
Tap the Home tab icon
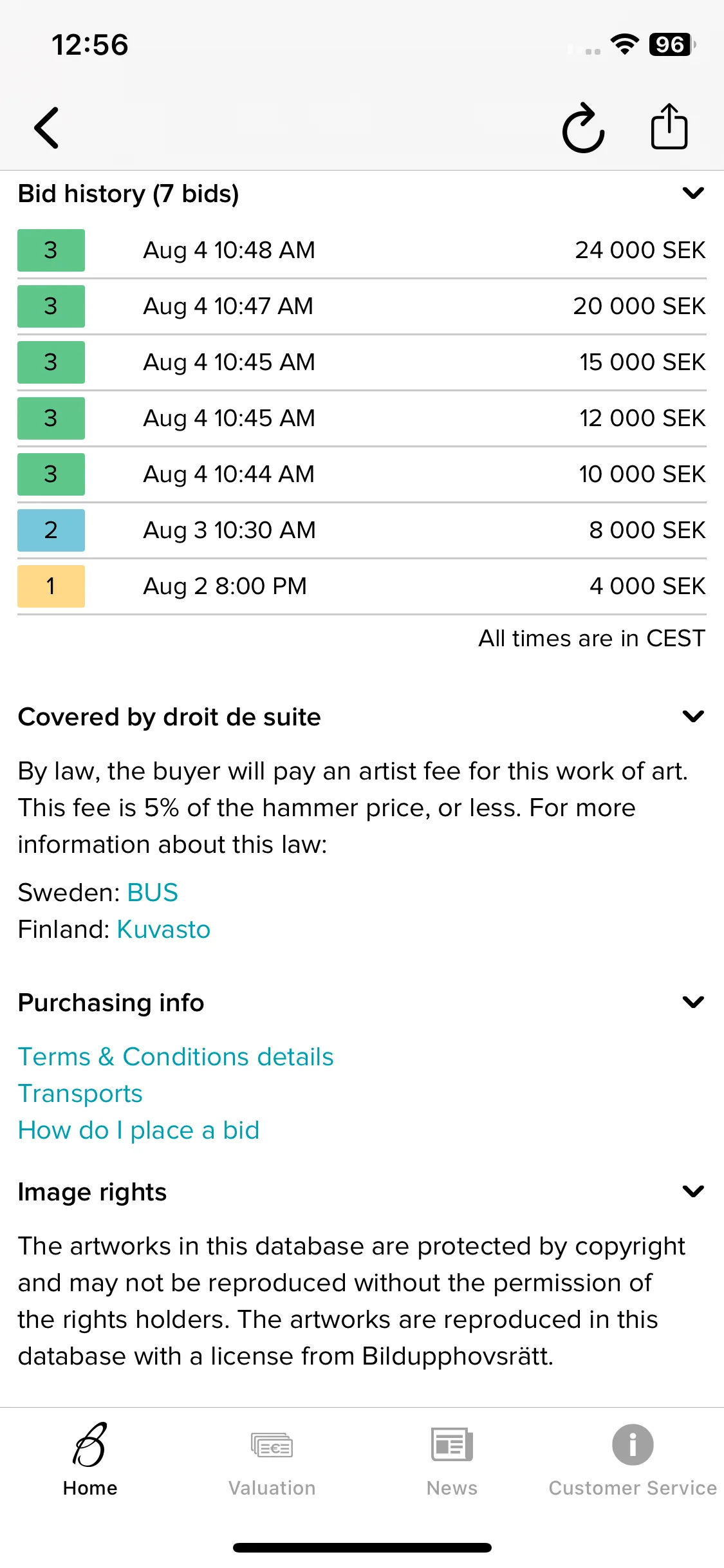tap(90, 1444)
